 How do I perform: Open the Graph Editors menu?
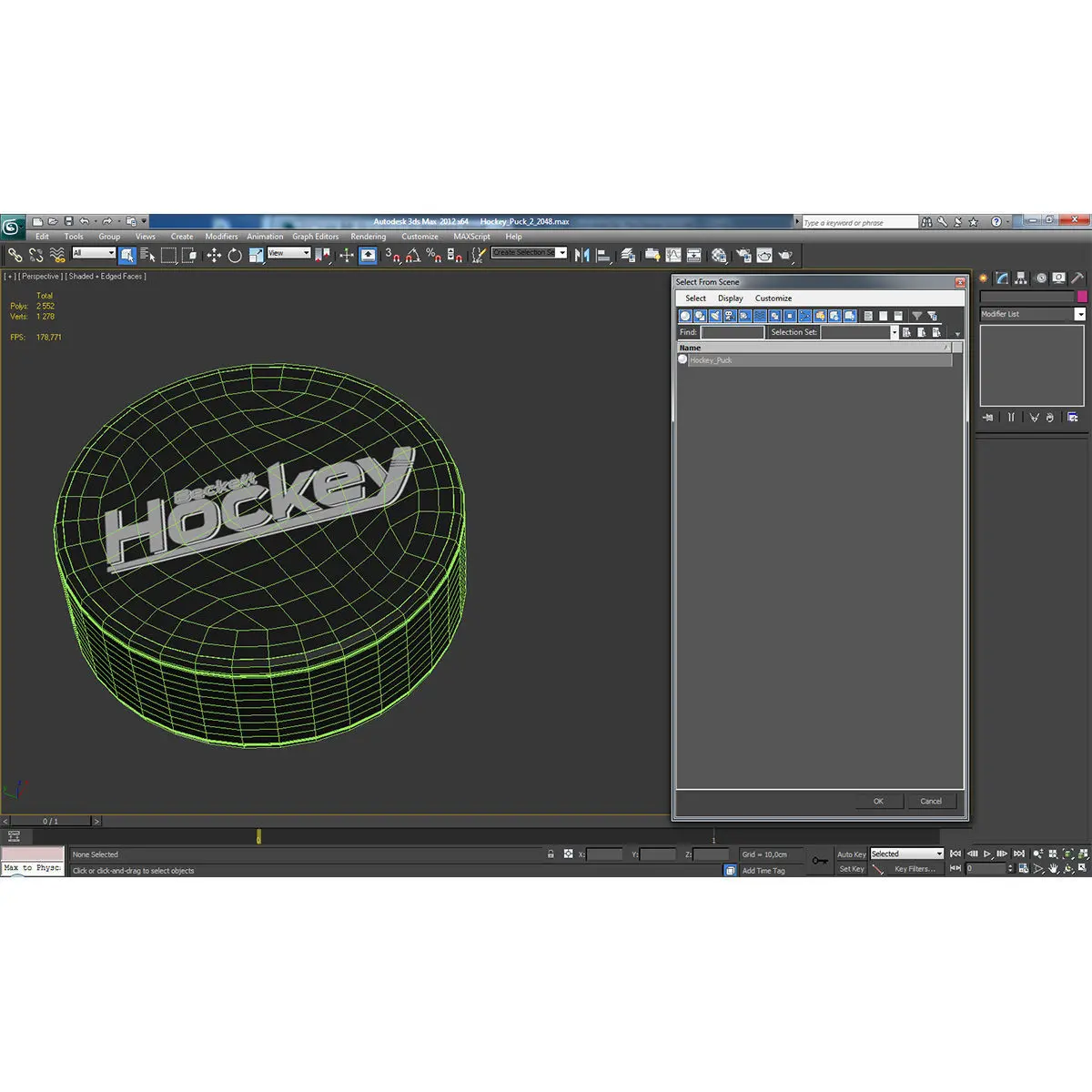tap(316, 237)
